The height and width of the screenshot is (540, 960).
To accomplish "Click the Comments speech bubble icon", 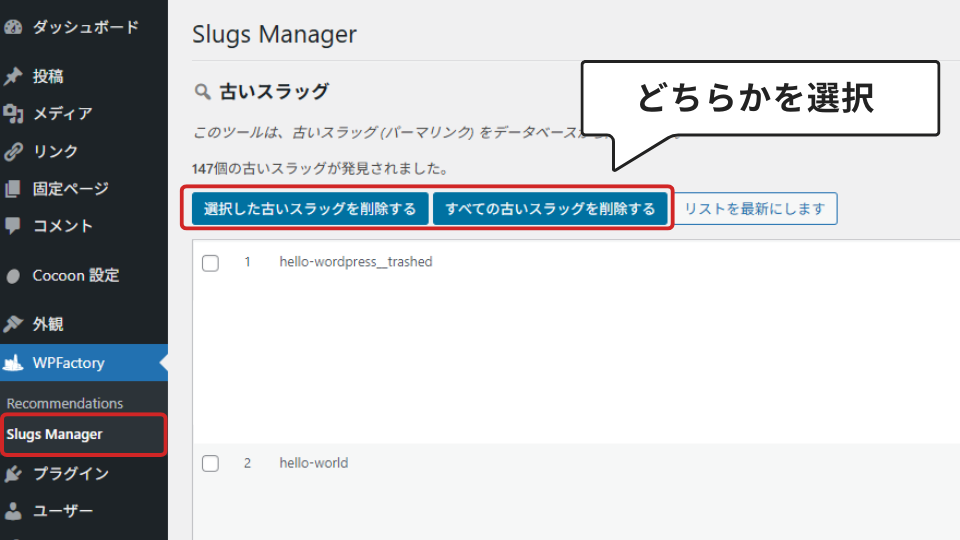I will 13,226.
